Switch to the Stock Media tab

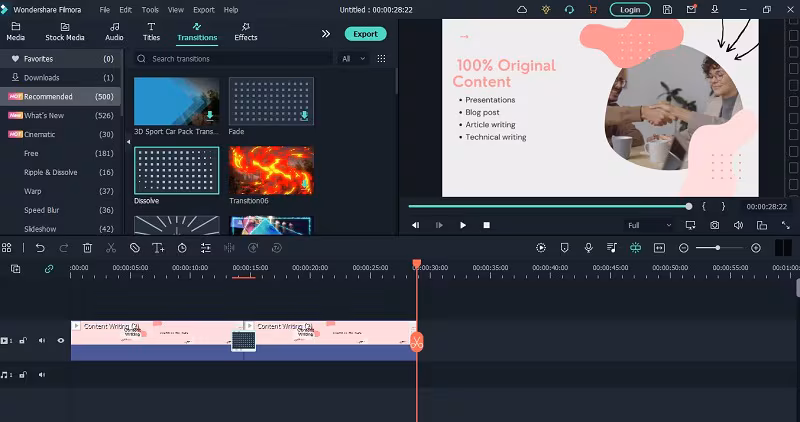click(65, 32)
